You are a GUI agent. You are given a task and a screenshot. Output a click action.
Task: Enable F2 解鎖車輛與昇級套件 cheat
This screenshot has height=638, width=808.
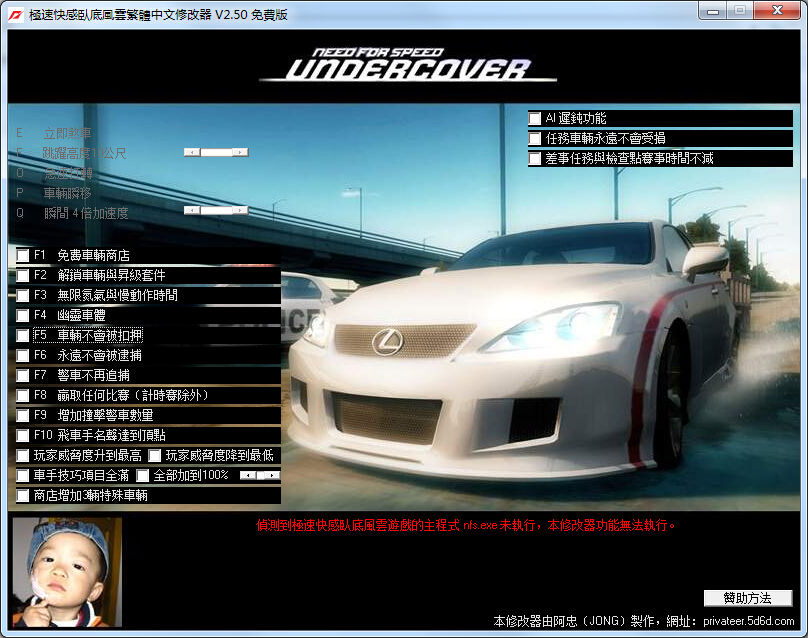pos(20,275)
